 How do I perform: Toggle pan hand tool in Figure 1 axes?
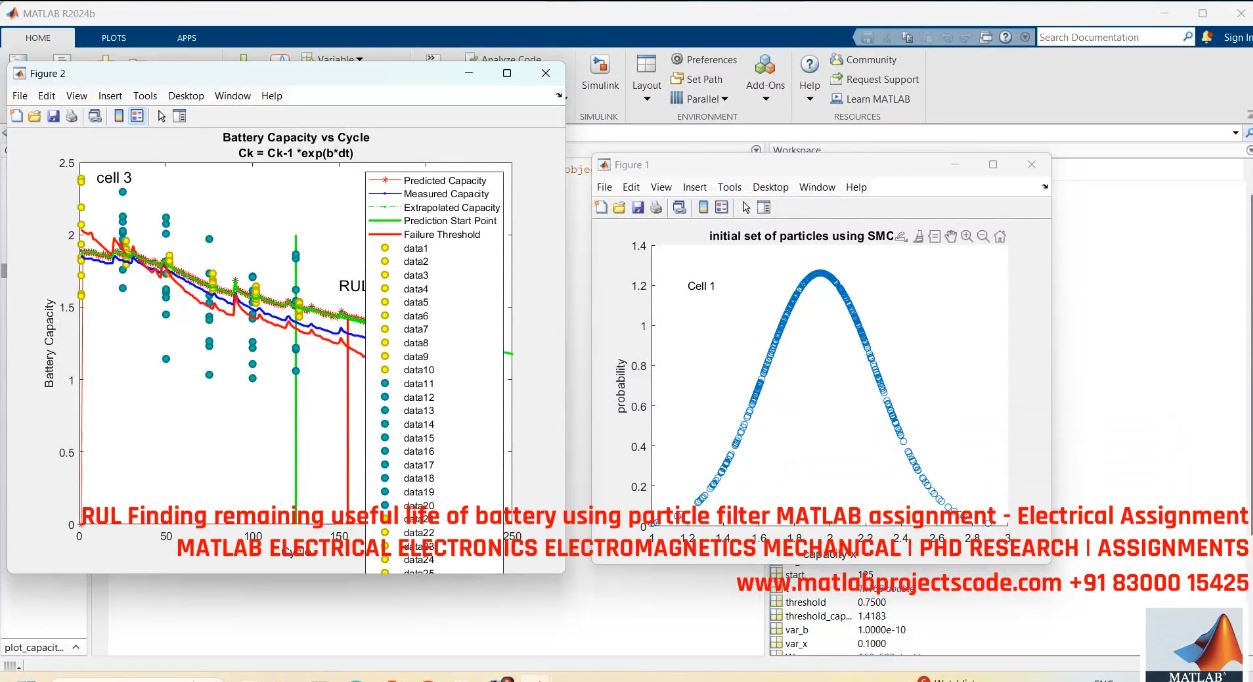(951, 236)
